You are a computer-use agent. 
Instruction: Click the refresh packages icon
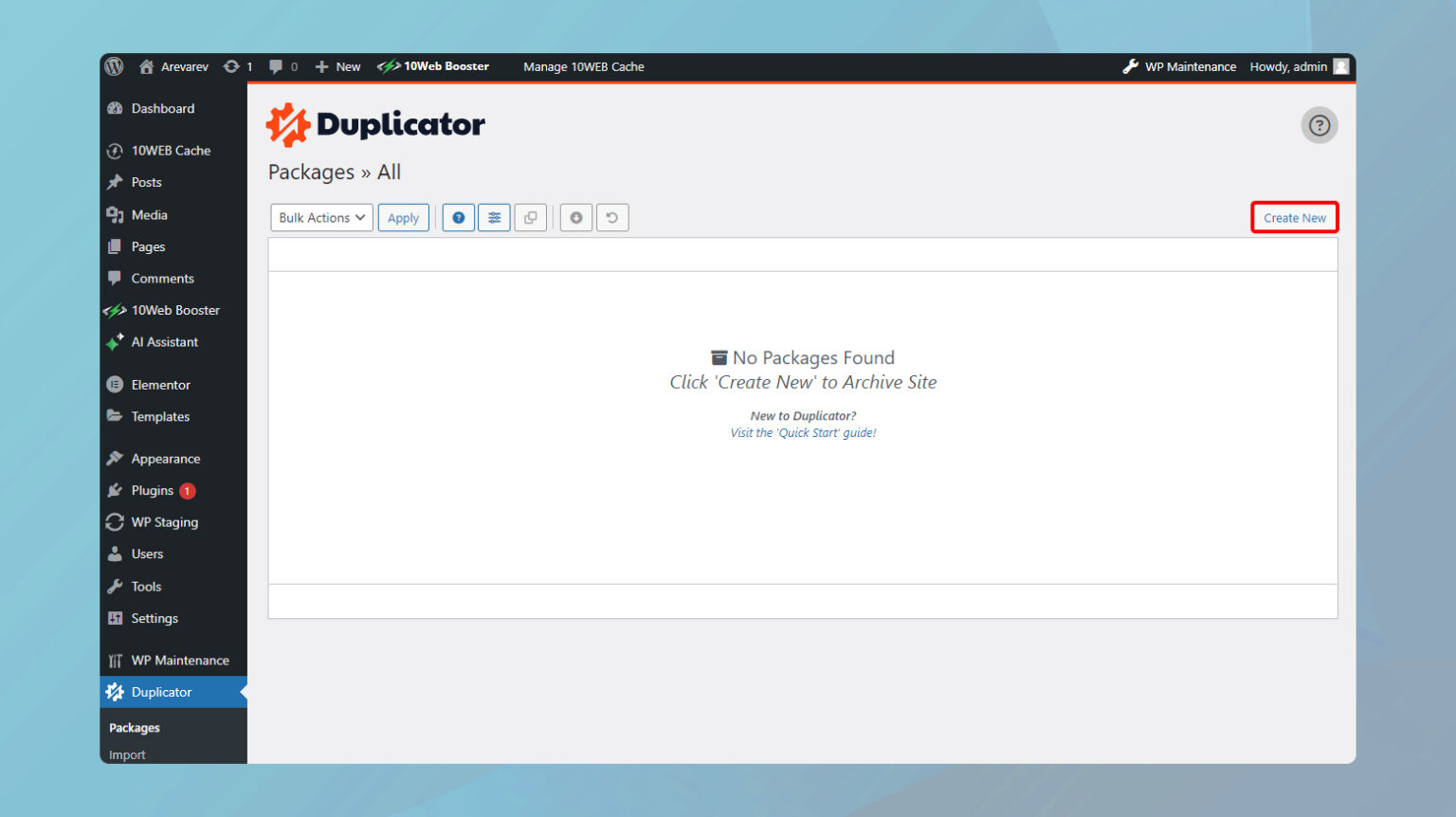pyautogui.click(x=611, y=217)
